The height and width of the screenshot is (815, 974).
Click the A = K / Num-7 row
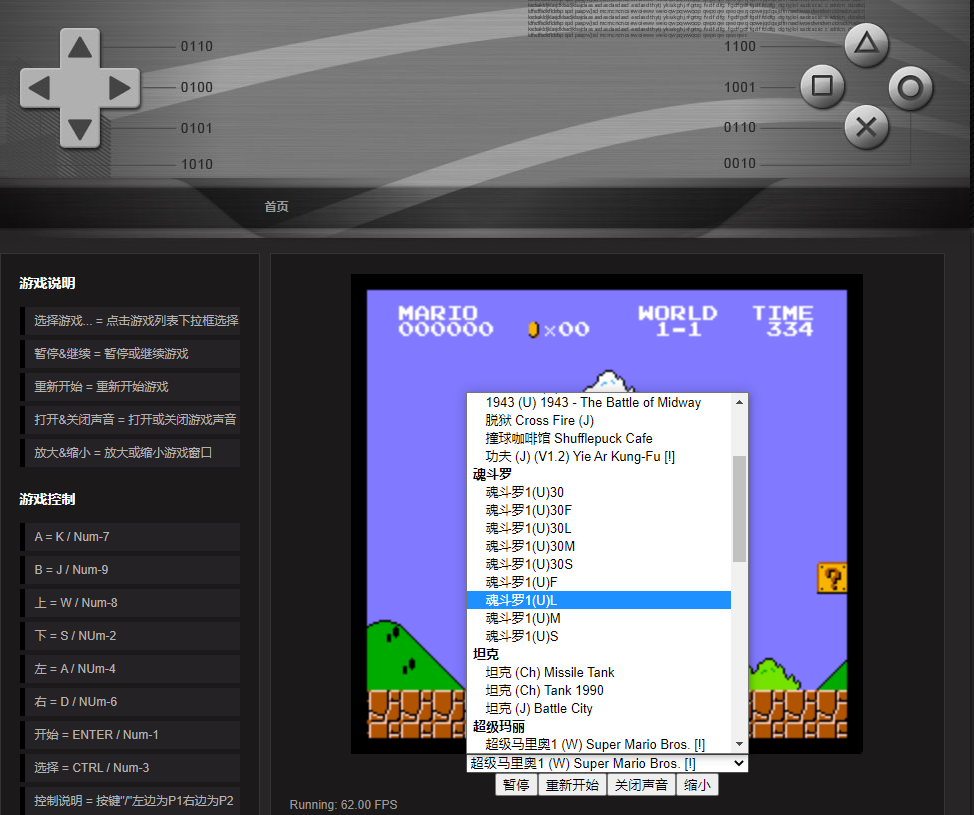(x=132, y=537)
